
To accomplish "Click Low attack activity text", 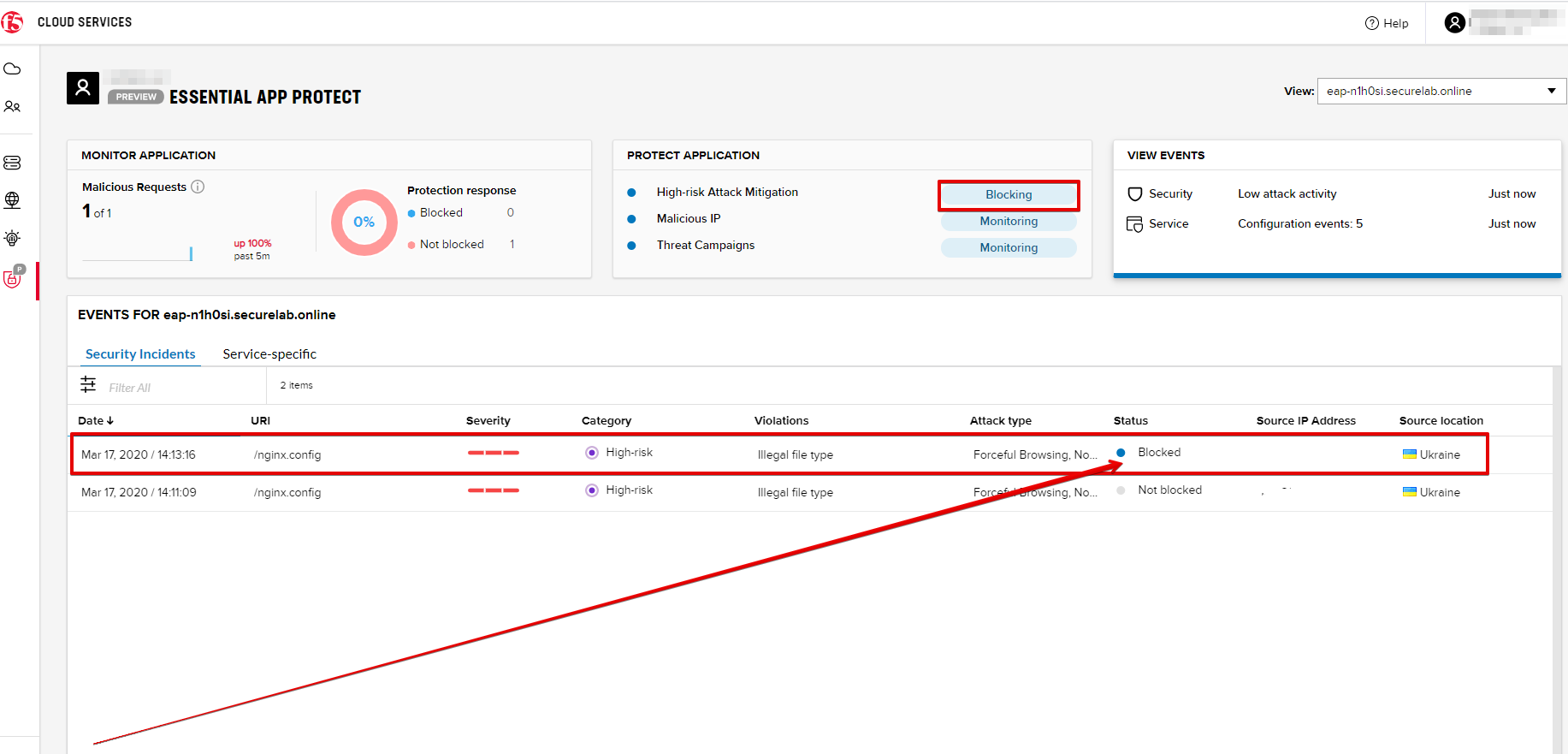I will [1287, 194].
